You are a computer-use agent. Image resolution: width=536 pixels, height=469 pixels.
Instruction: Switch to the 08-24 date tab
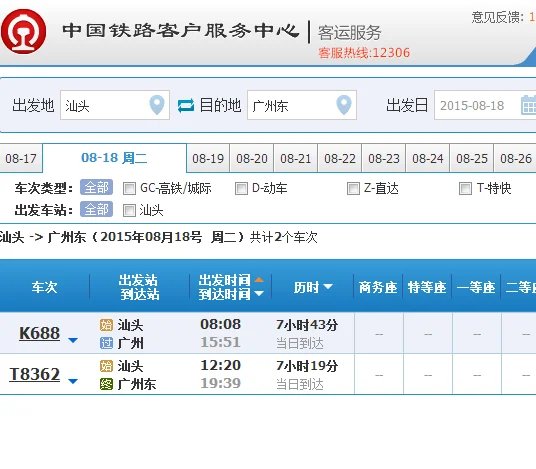[428, 159]
